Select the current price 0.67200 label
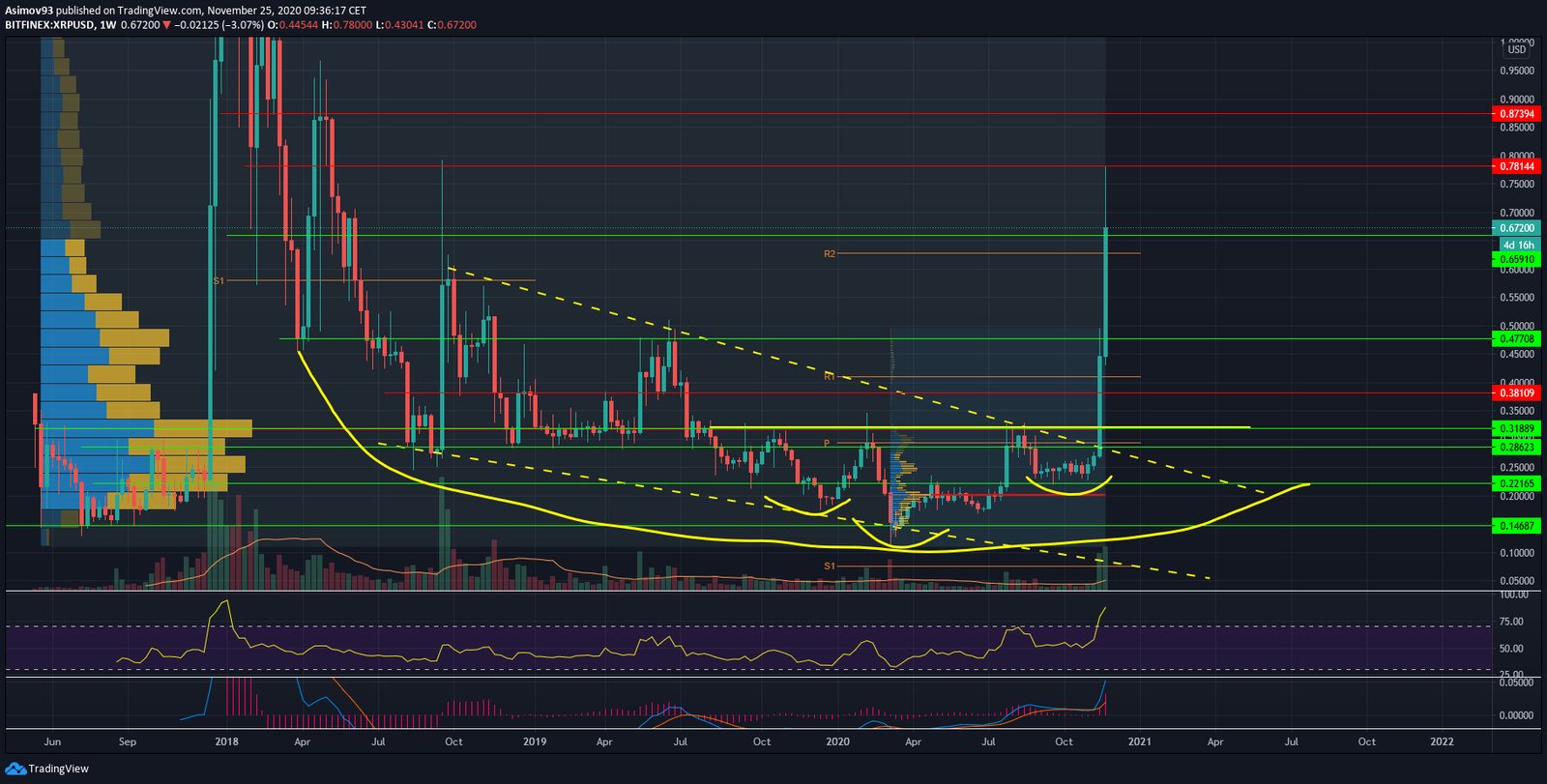The image size is (1547, 784). point(1517,228)
